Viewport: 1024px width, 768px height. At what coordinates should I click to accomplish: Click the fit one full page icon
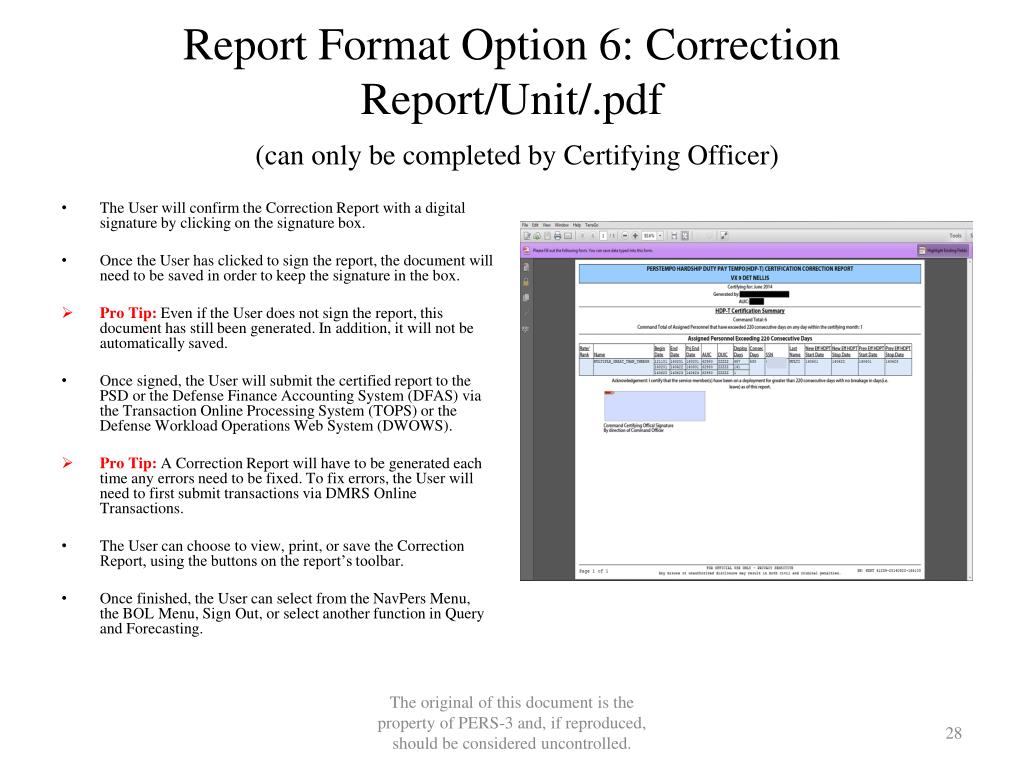[685, 236]
